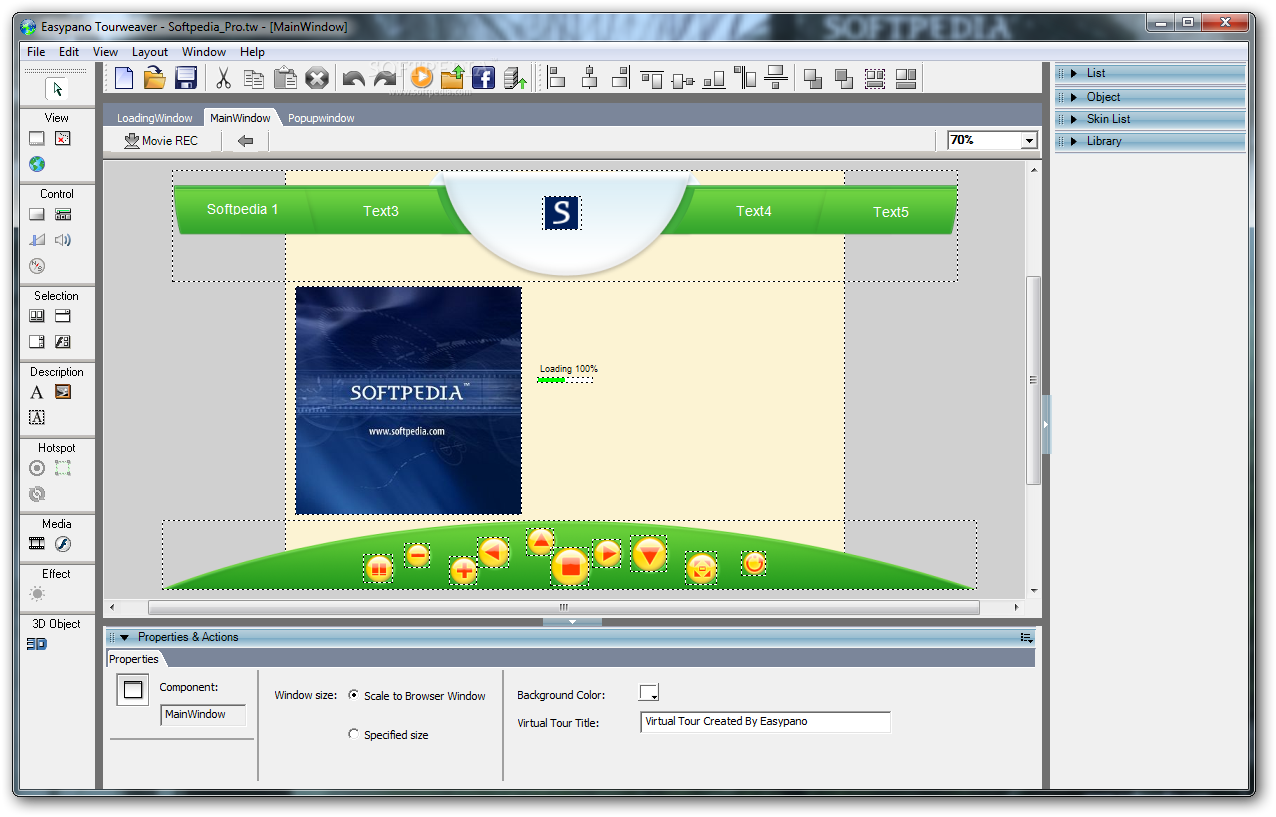Save the project with floppy disk icon
The image size is (1276, 817).
[185, 78]
